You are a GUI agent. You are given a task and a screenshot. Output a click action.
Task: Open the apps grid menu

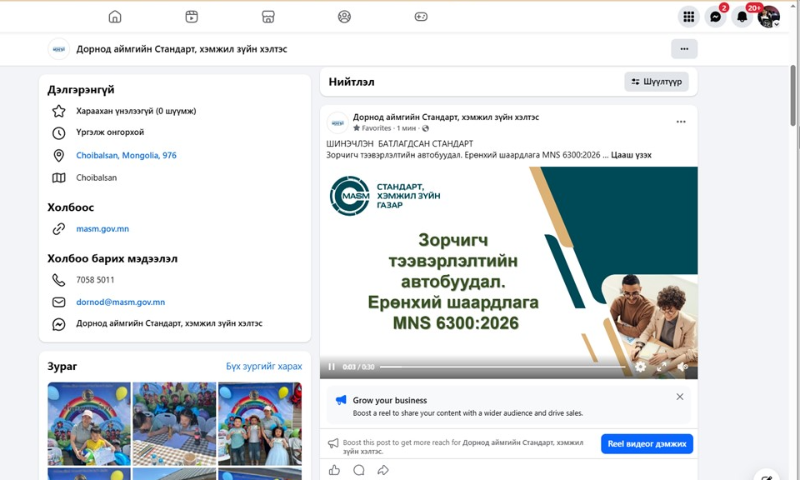[x=689, y=17]
